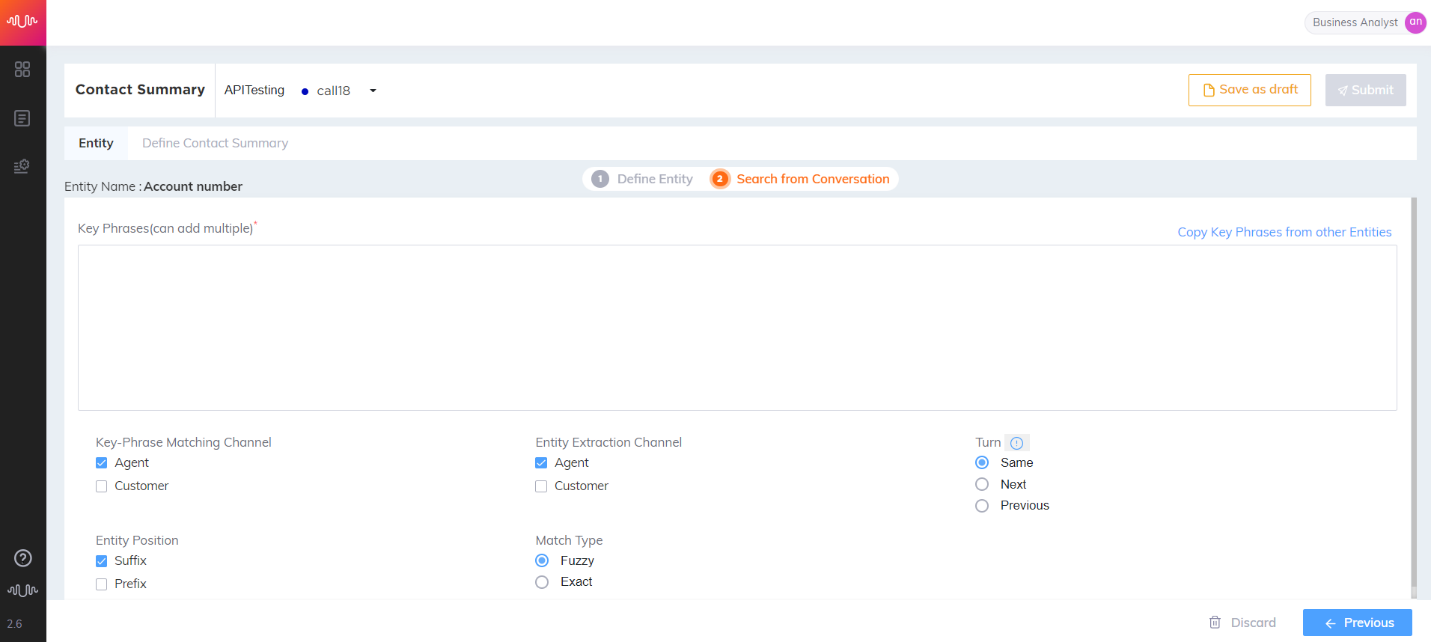The height and width of the screenshot is (642, 1431).
Task: Uncheck Agent entity extraction channel
Action: pyautogui.click(x=541, y=463)
